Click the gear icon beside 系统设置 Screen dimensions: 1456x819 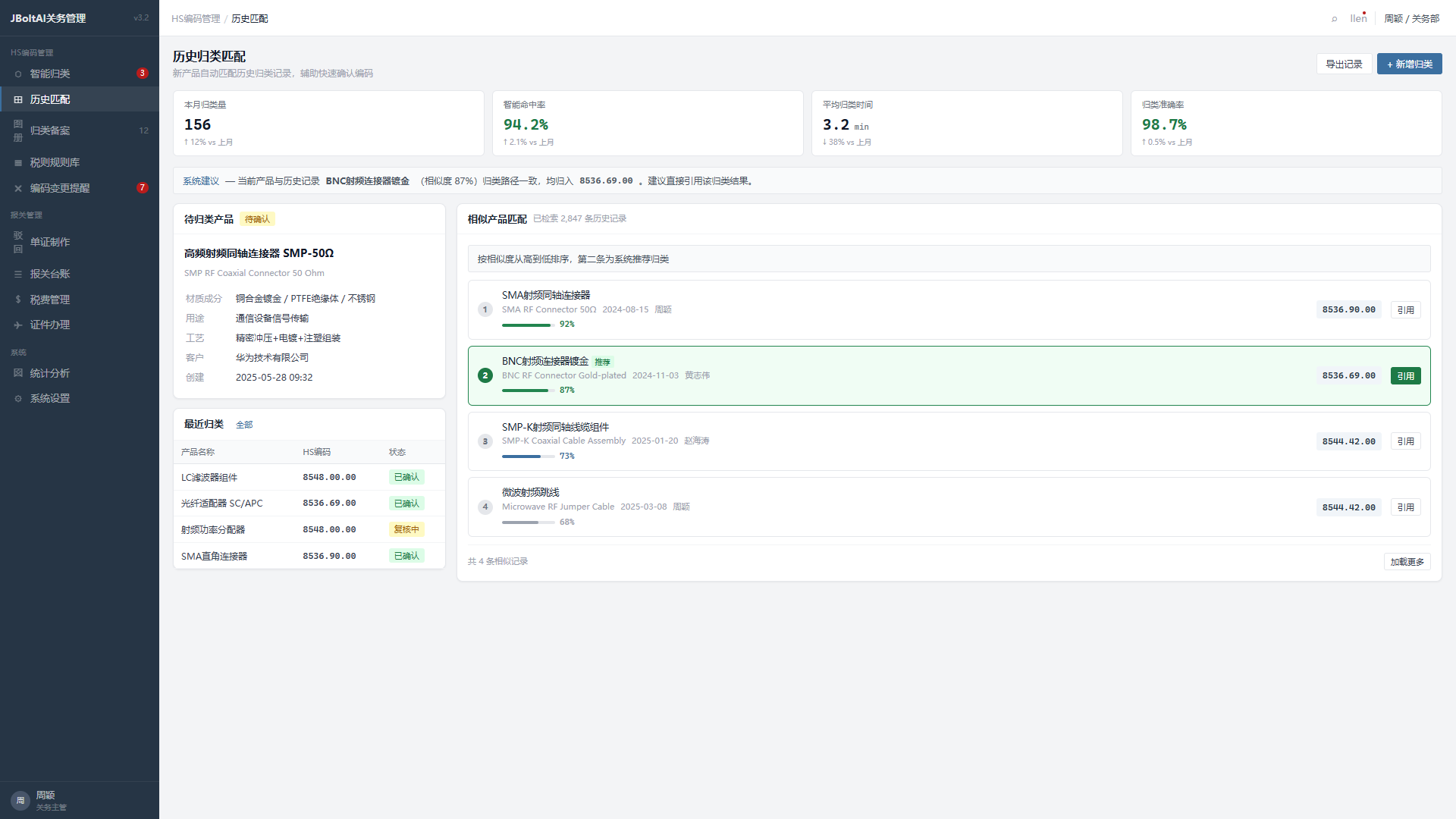pyautogui.click(x=18, y=398)
